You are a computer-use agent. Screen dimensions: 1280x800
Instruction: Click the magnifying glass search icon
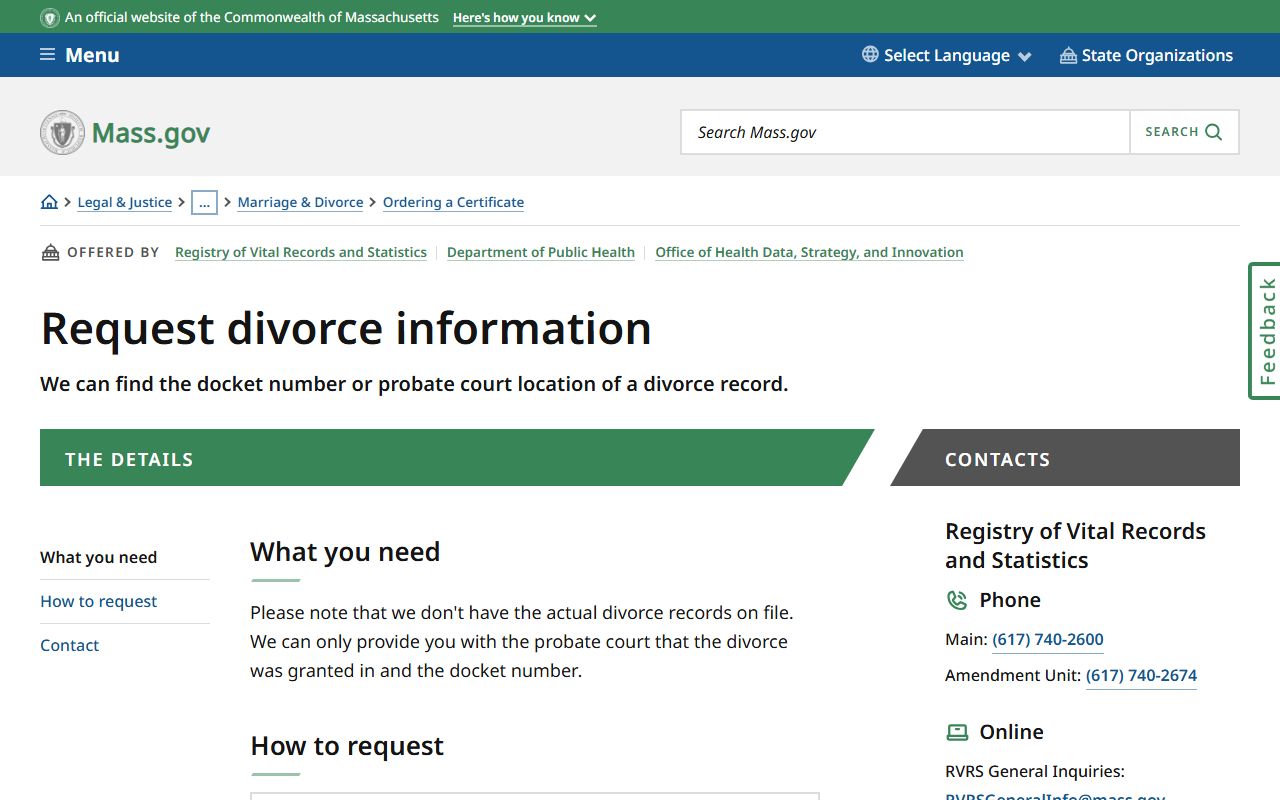tap(1214, 132)
